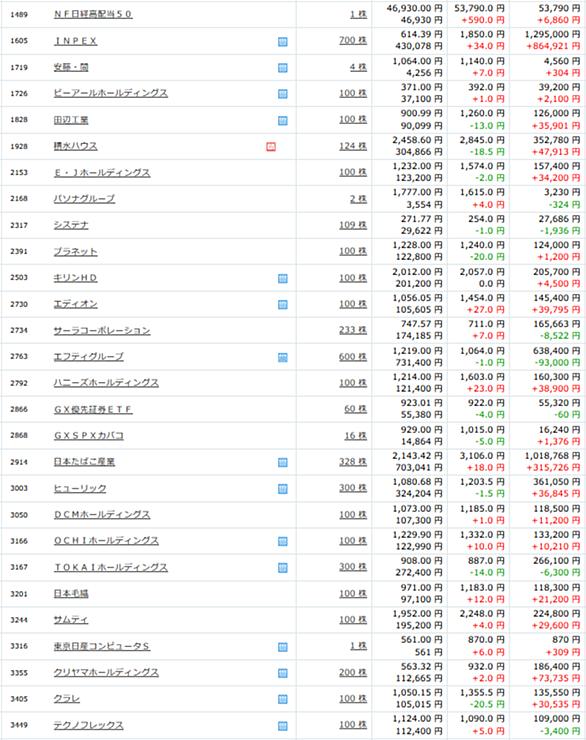This screenshot has width=586, height=740.
Task: Click the 233株 quantity for サーラコーポレーション
Action: tap(353, 330)
